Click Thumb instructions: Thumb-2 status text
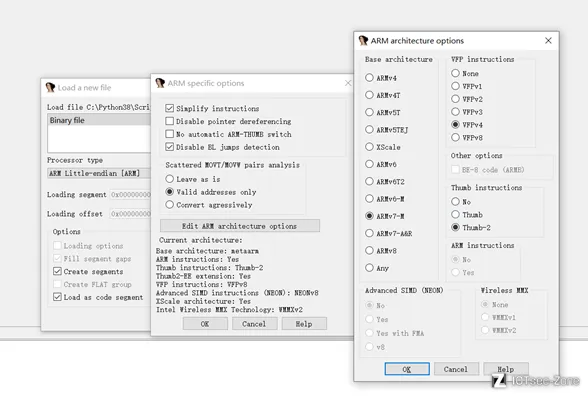The width and height of the screenshot is (588, 397). [209, 268]
